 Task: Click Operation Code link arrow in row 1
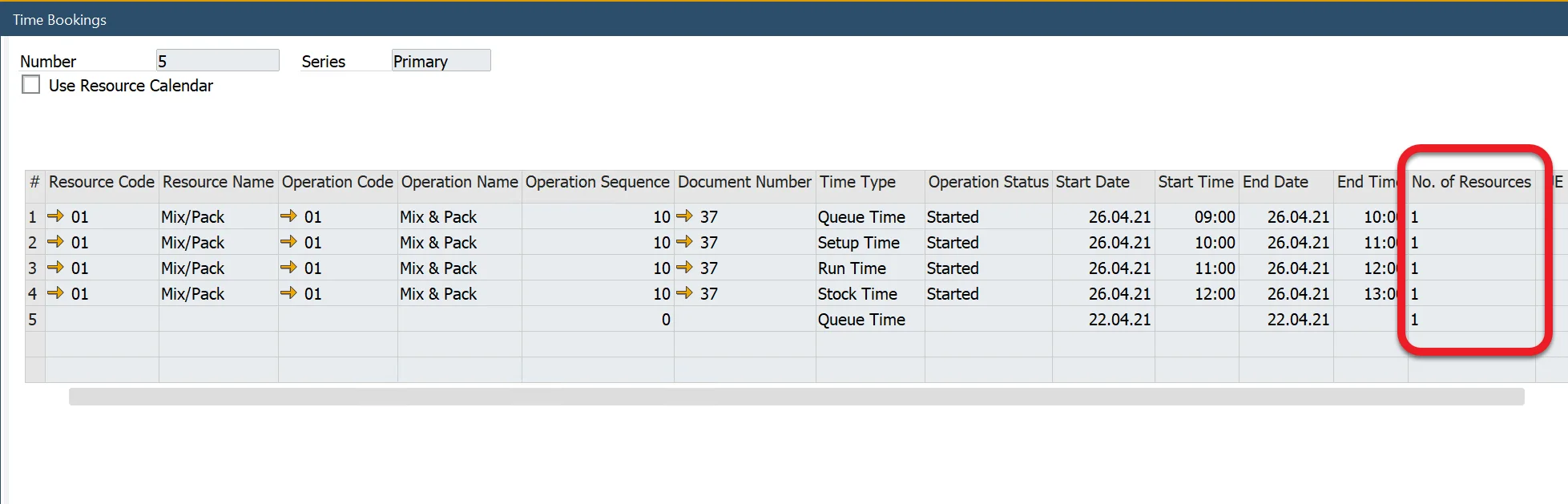point(288,216)
